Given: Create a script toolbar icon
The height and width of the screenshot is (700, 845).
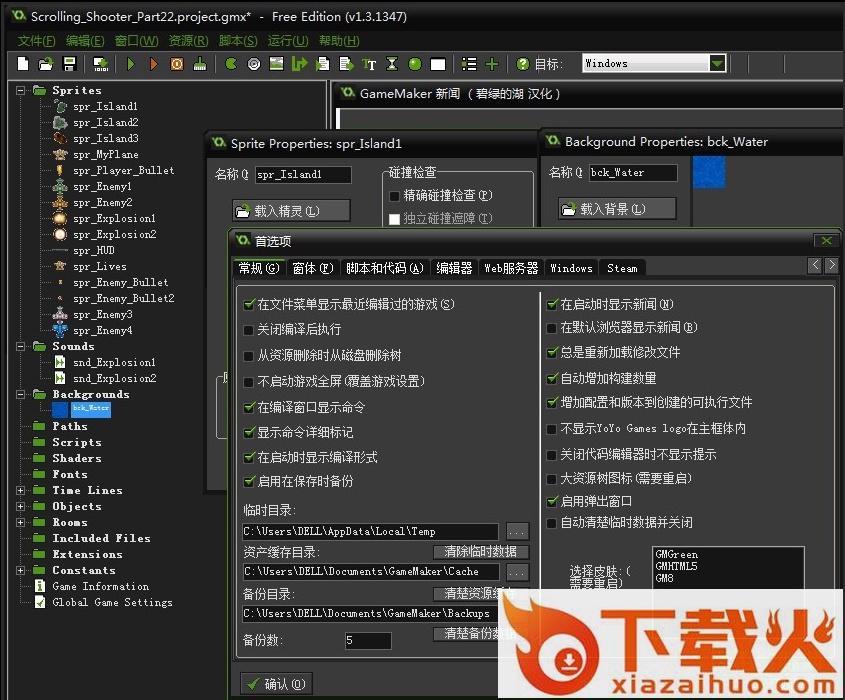Looking at the screenshot, I should (323, 64).
